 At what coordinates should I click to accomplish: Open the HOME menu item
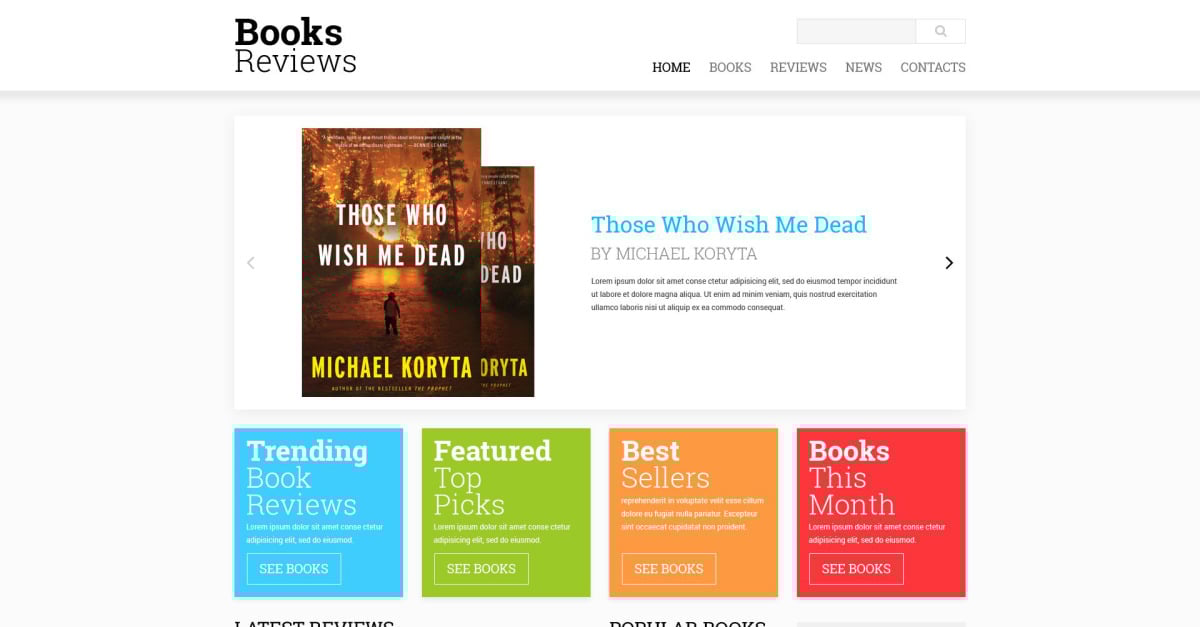pyautogui.click(x=671, y=67)
